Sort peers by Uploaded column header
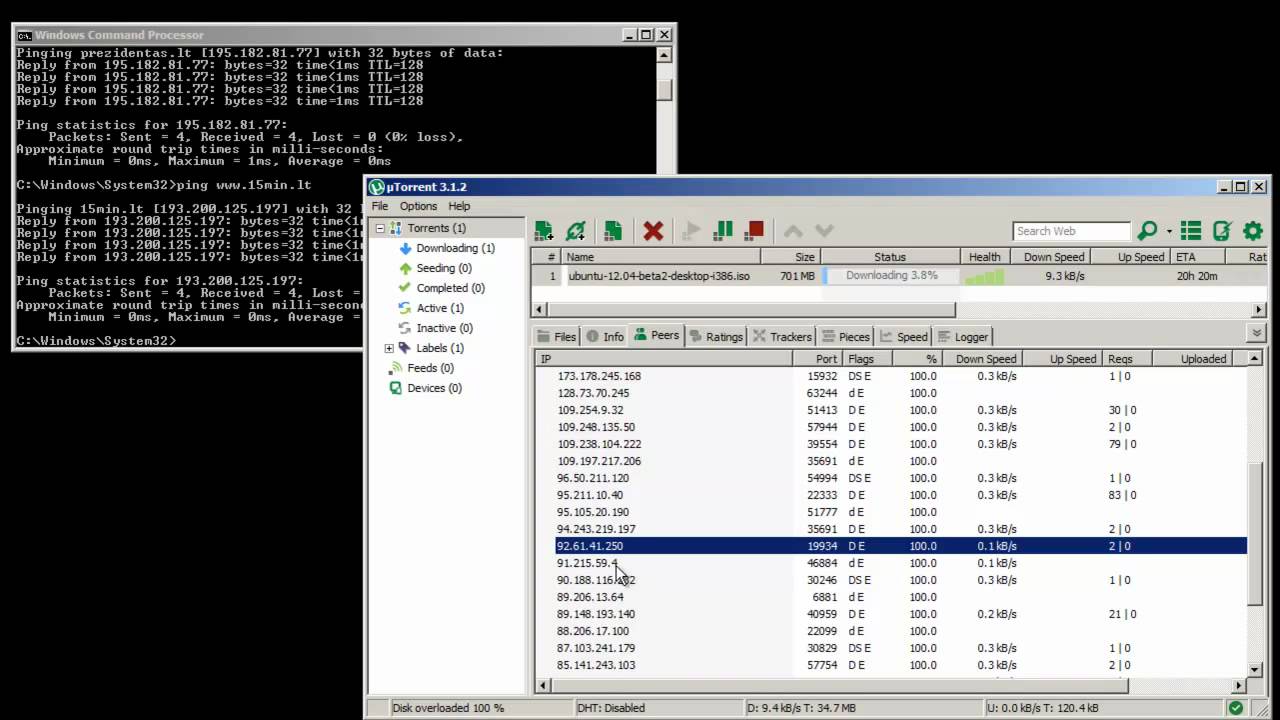 [x=1192, y=359]
